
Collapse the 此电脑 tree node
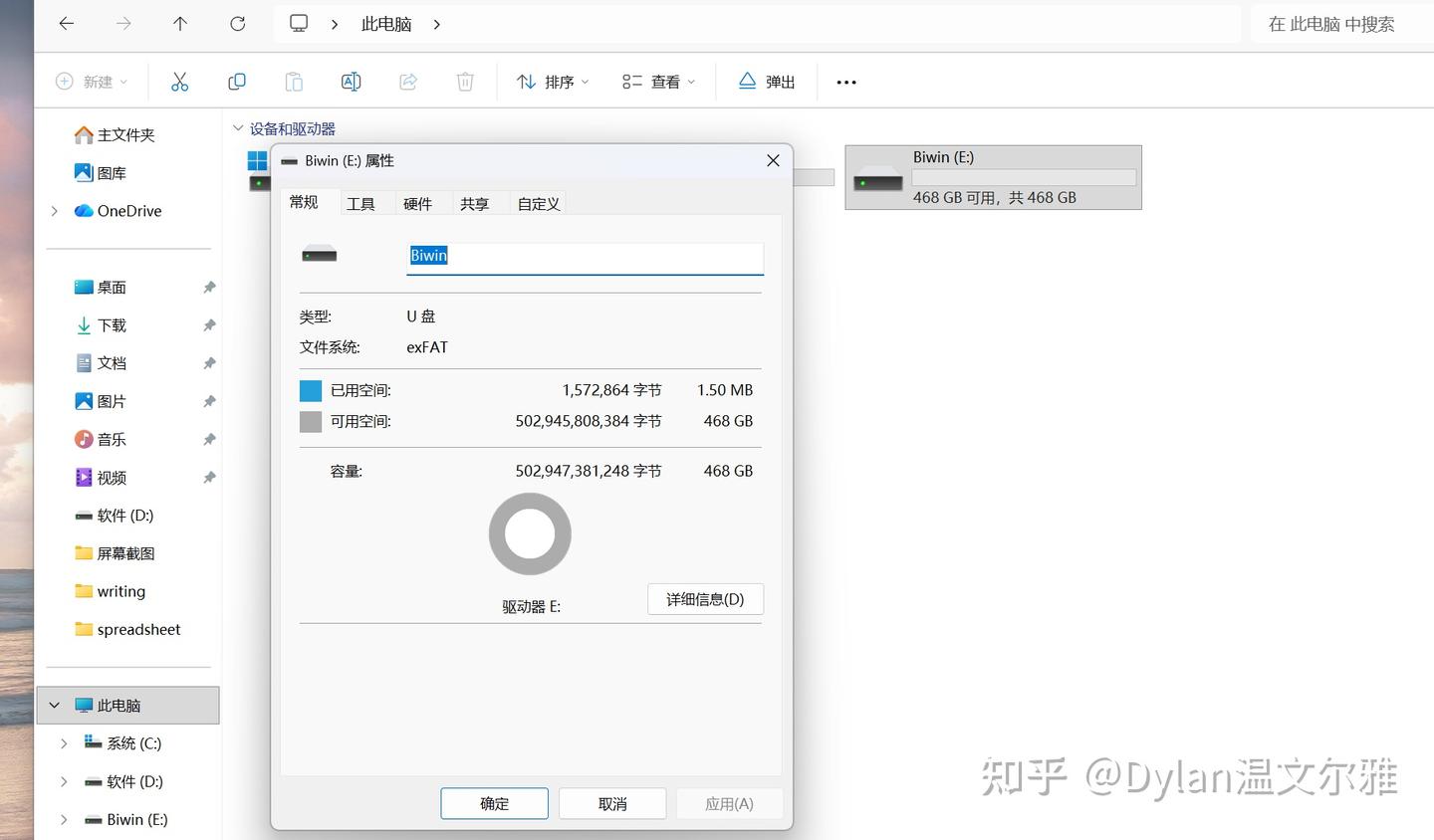[55, 706]
